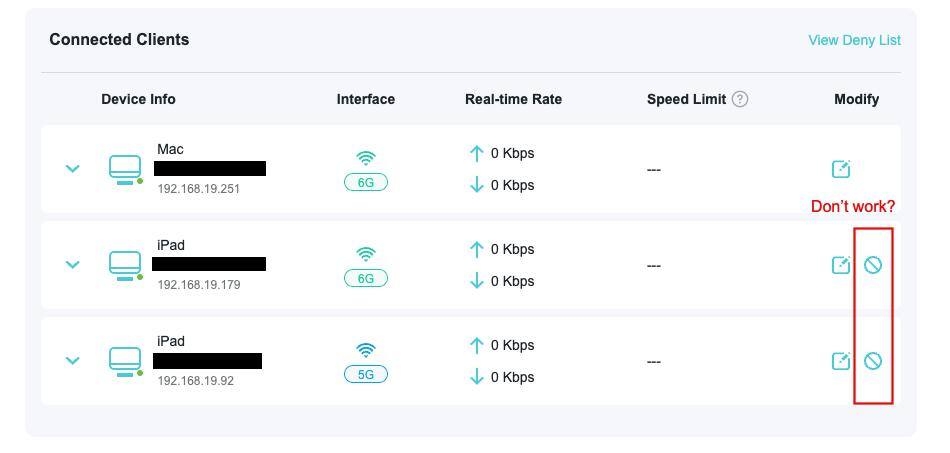Viewport: 950px width, 453px height.
Task: Click device icon for iPad 192.168.19.179
Action: coord(125,265)
